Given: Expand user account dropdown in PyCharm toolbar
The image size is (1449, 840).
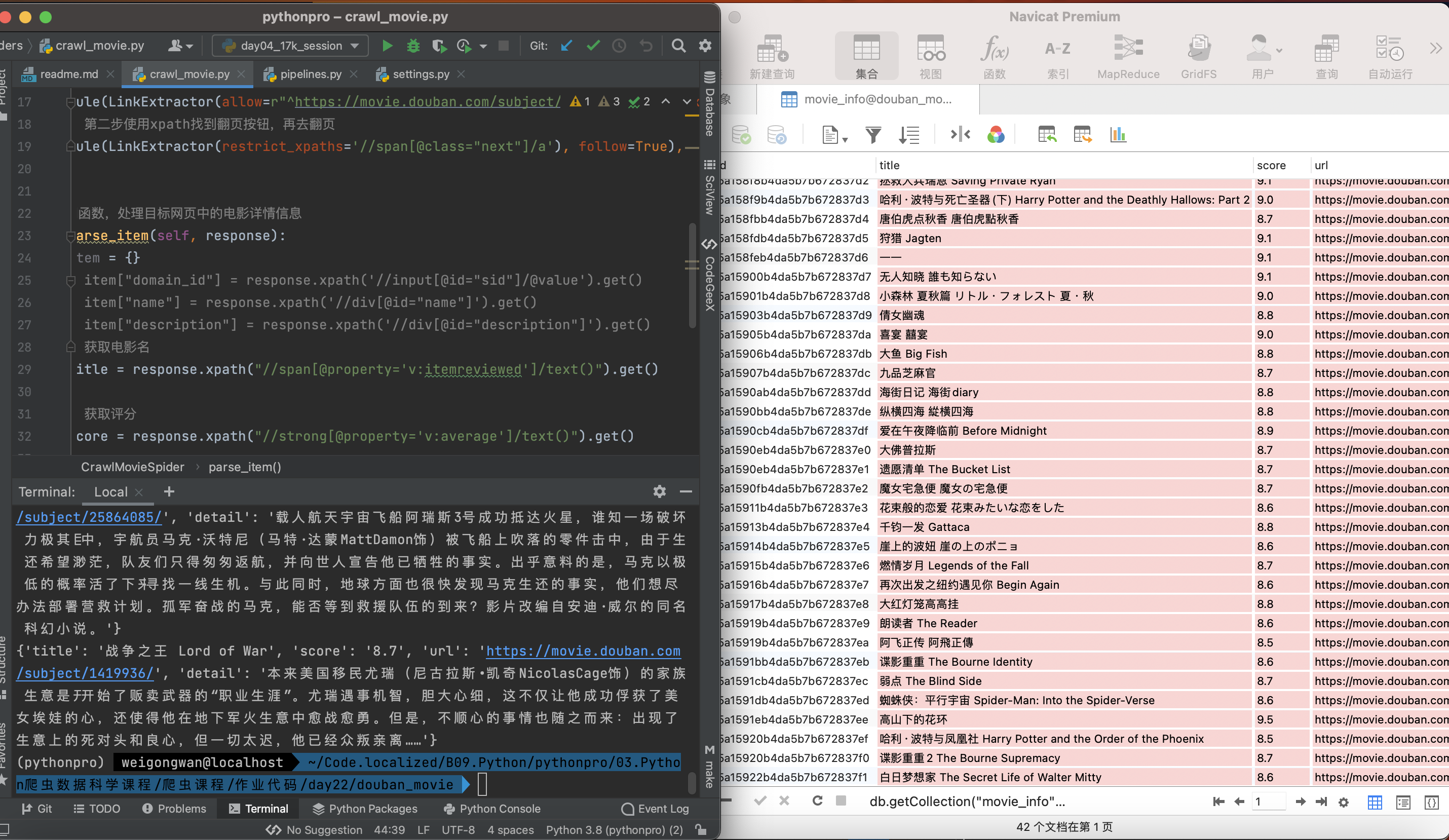Looking at the screenshot, I should coord(180,46).
